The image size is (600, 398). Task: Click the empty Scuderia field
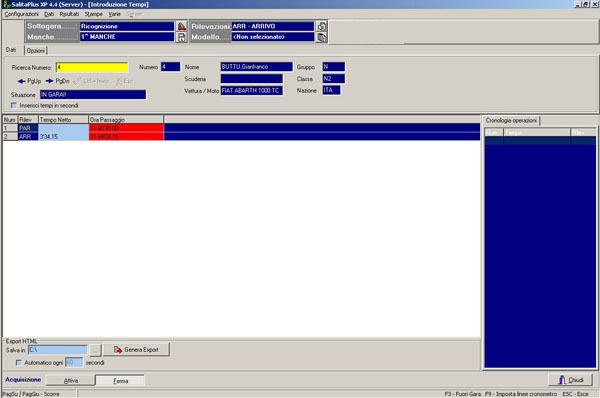[x=251, y=79]
